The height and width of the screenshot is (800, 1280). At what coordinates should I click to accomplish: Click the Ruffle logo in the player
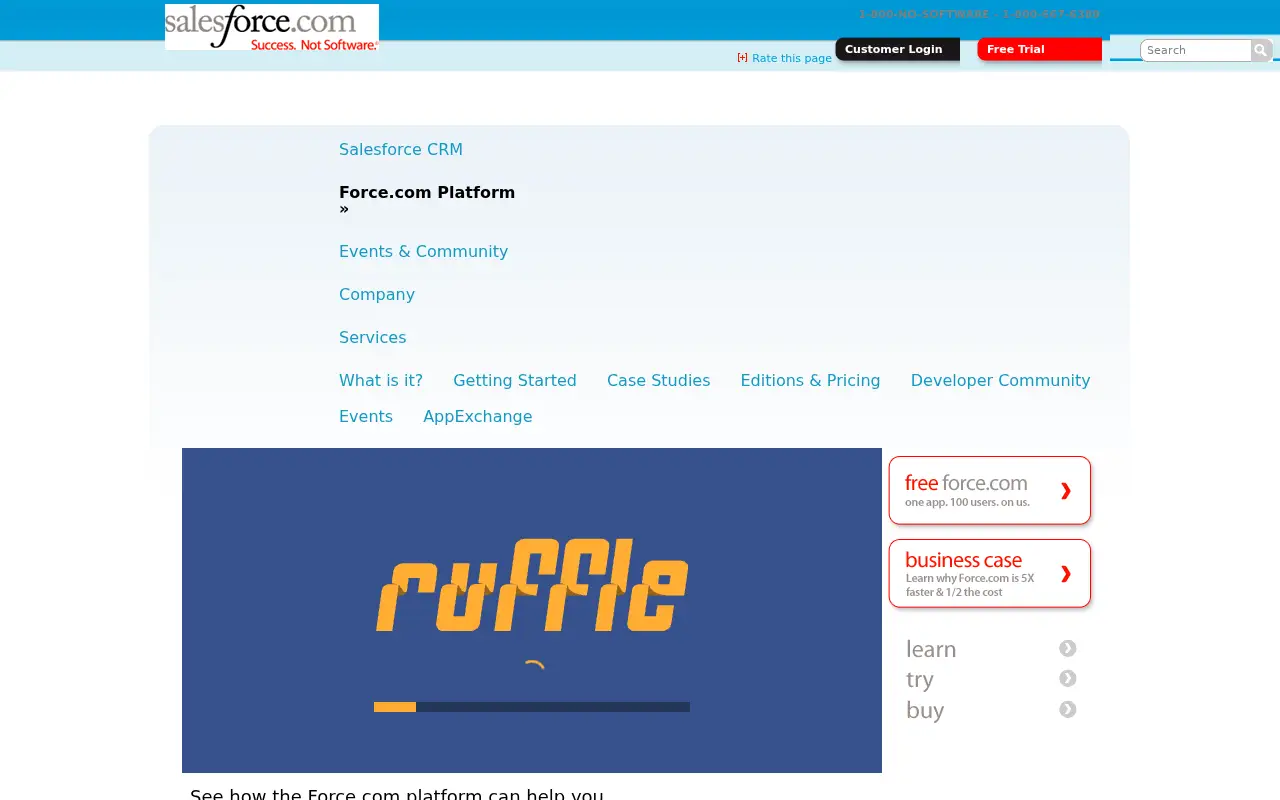coord(532,585)
